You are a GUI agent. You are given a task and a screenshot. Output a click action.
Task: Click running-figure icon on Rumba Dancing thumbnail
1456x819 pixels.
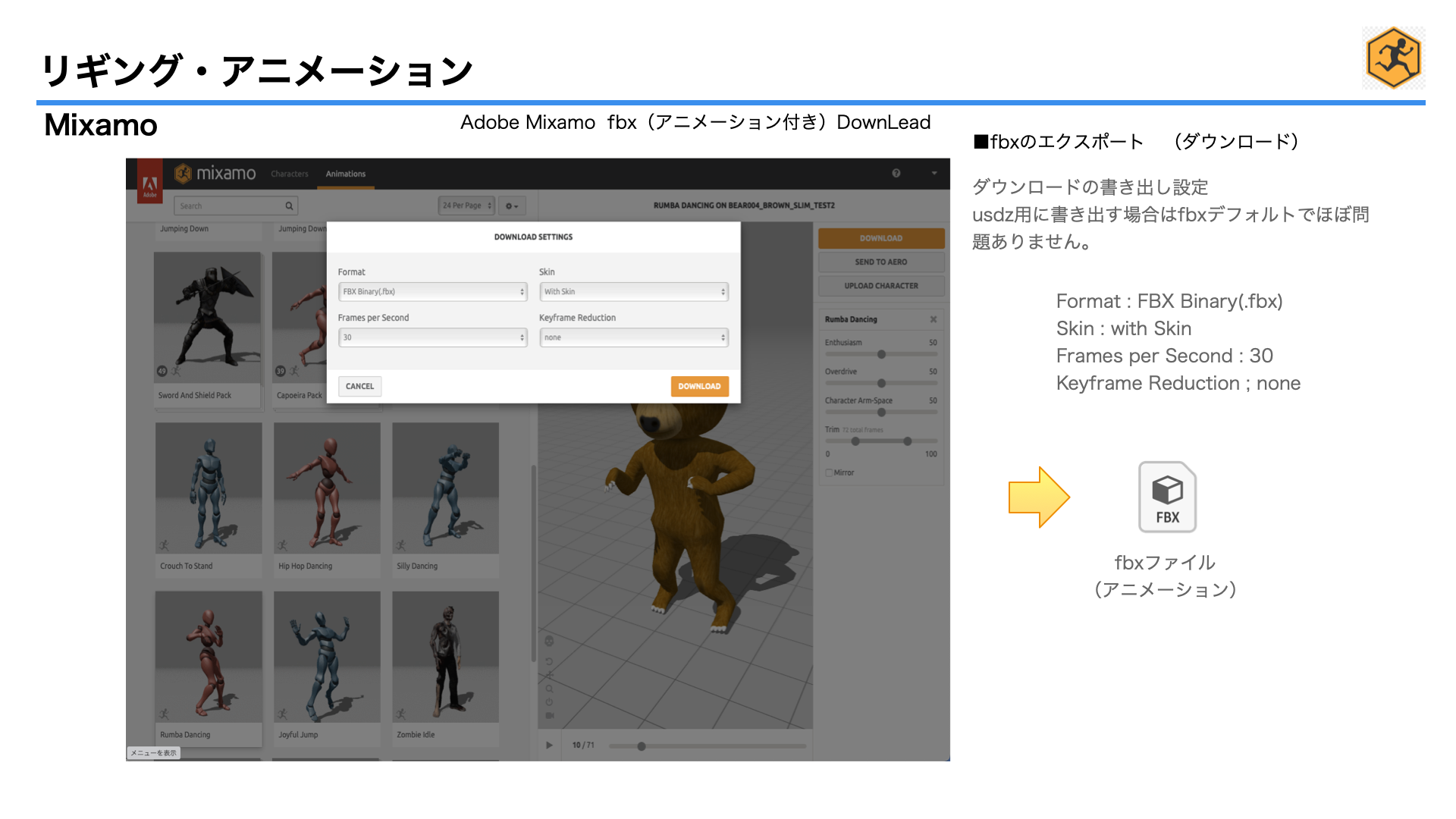(x=164, y=714)
